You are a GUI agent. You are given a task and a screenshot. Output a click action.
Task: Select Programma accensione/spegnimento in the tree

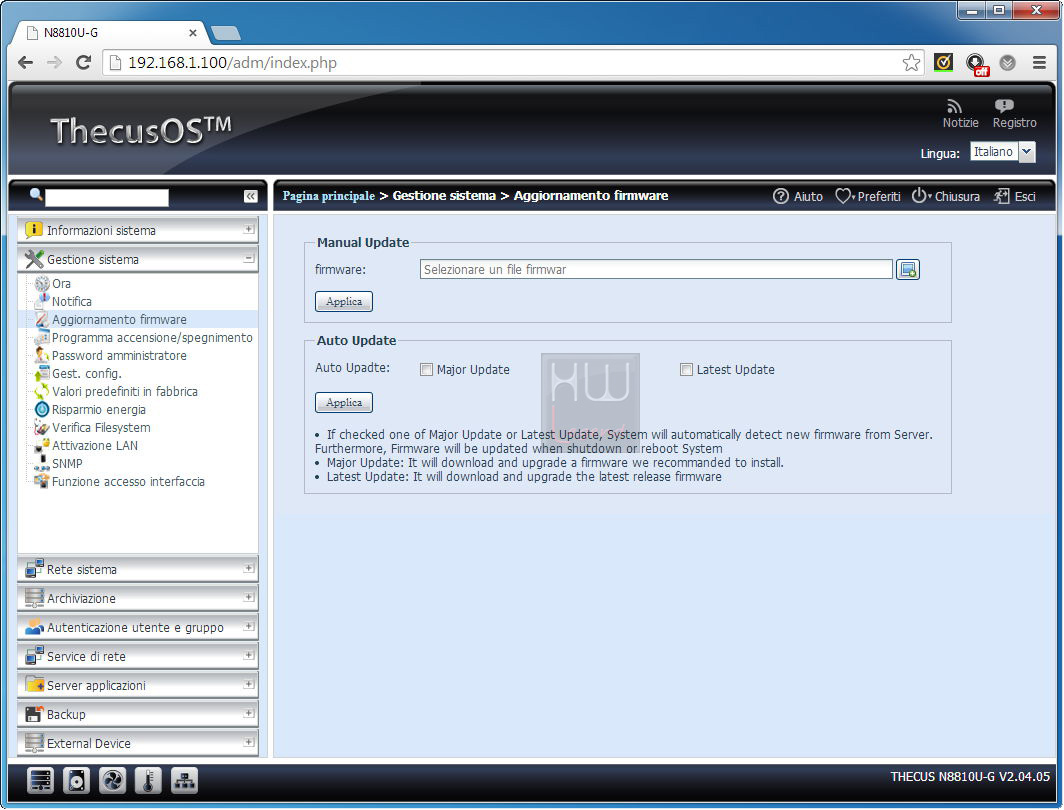tap(152, 338)
